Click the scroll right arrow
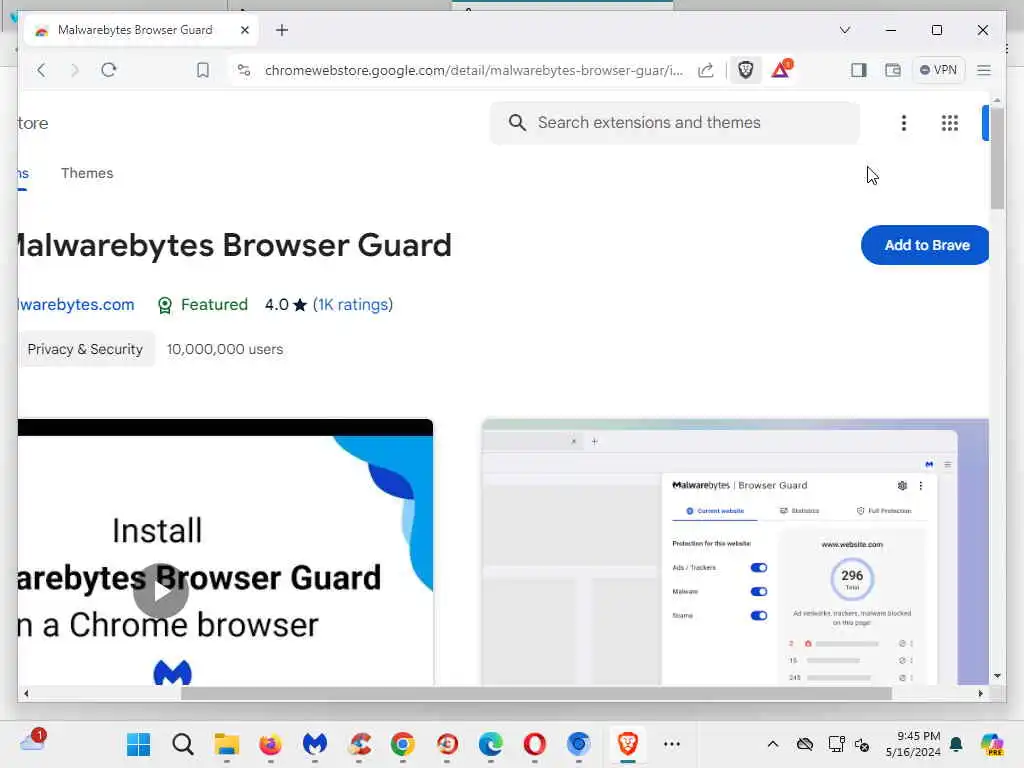The height and width of the screenshot is (768, 1024). (980, 694)
